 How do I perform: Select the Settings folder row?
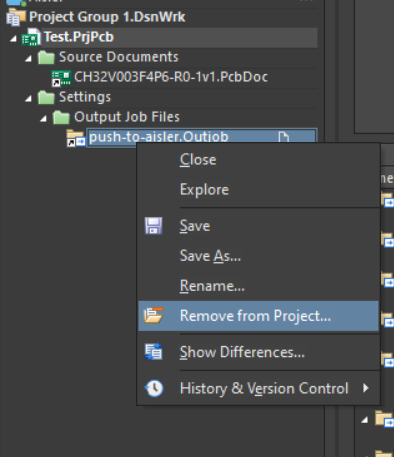point(85,97)
